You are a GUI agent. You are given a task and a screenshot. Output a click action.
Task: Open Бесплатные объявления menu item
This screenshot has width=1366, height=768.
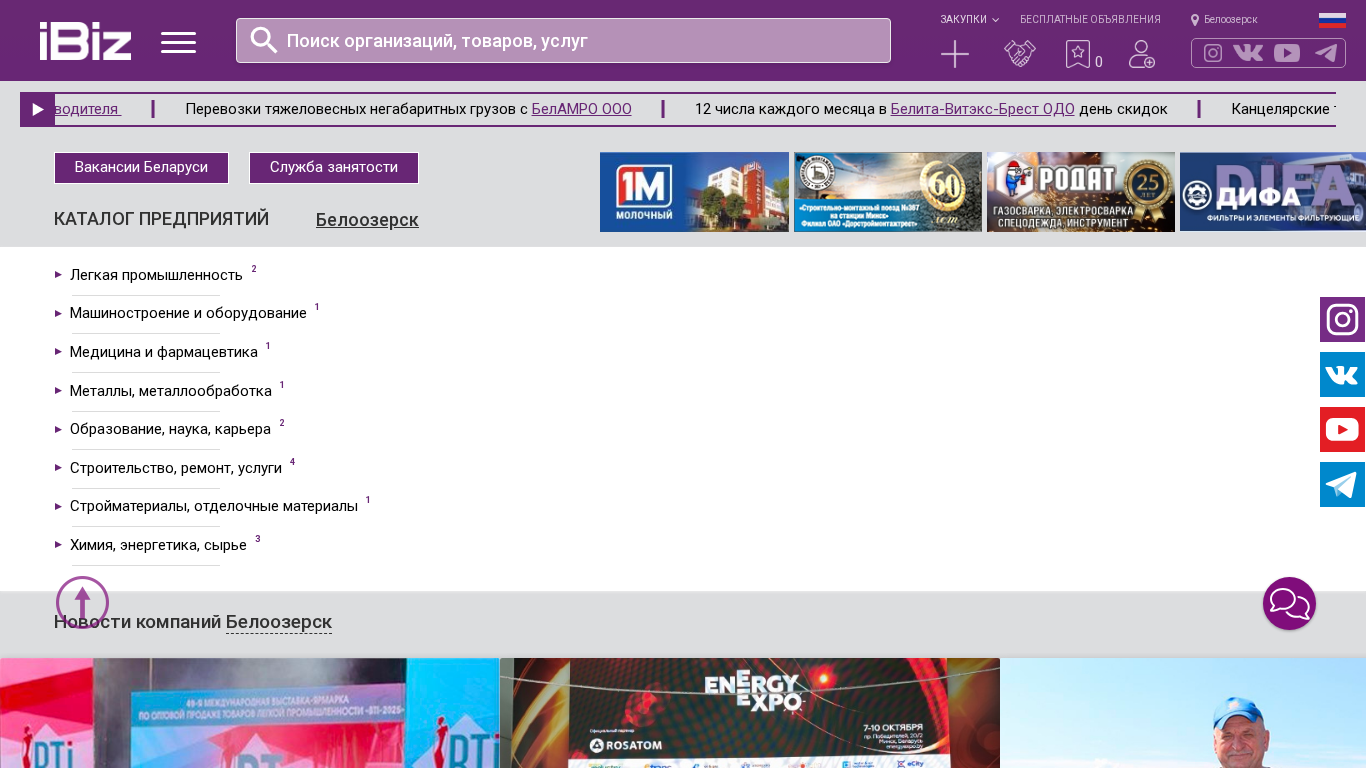(1090, 20)
